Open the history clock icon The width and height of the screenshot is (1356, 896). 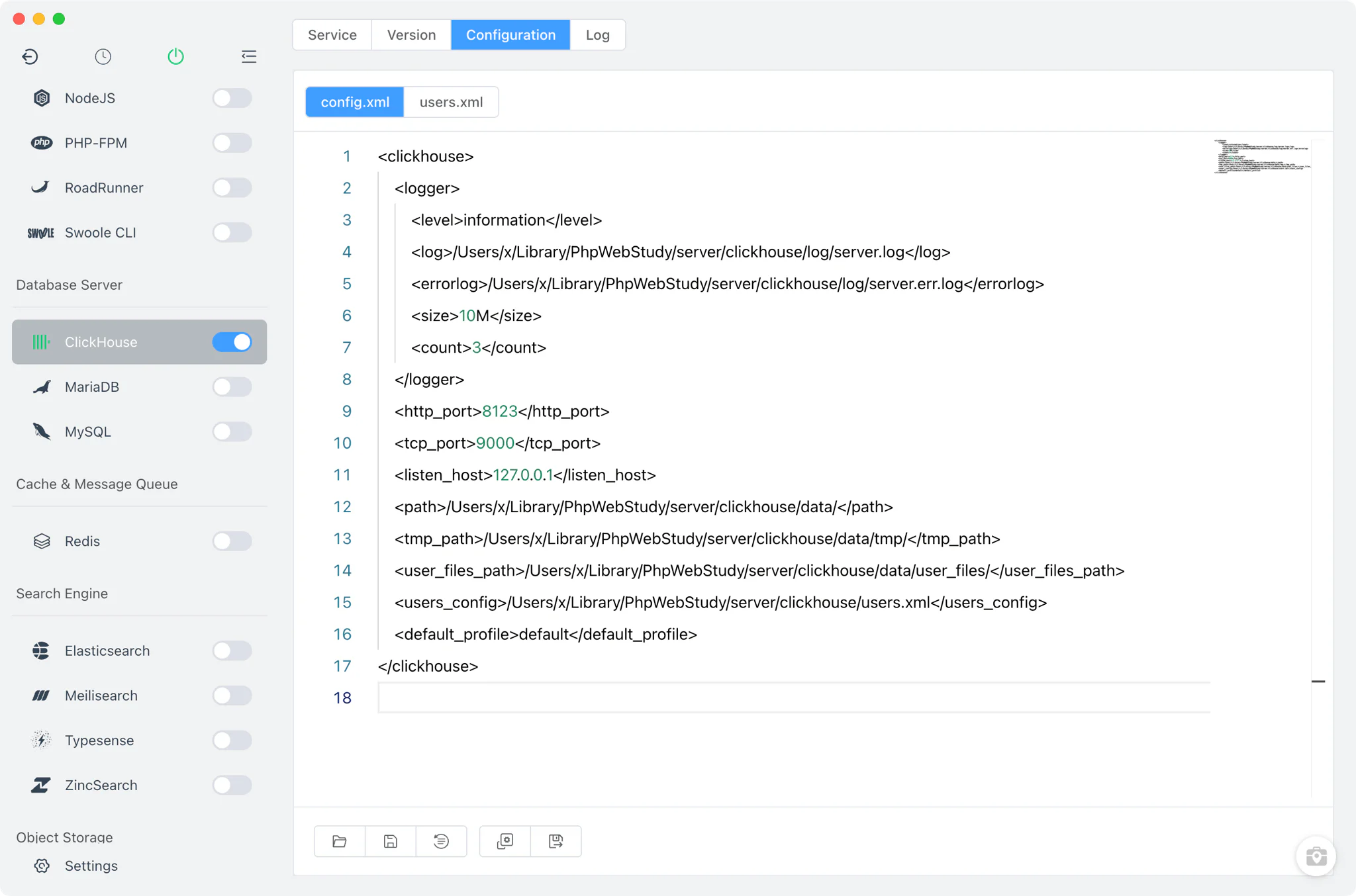click(103, 57)
